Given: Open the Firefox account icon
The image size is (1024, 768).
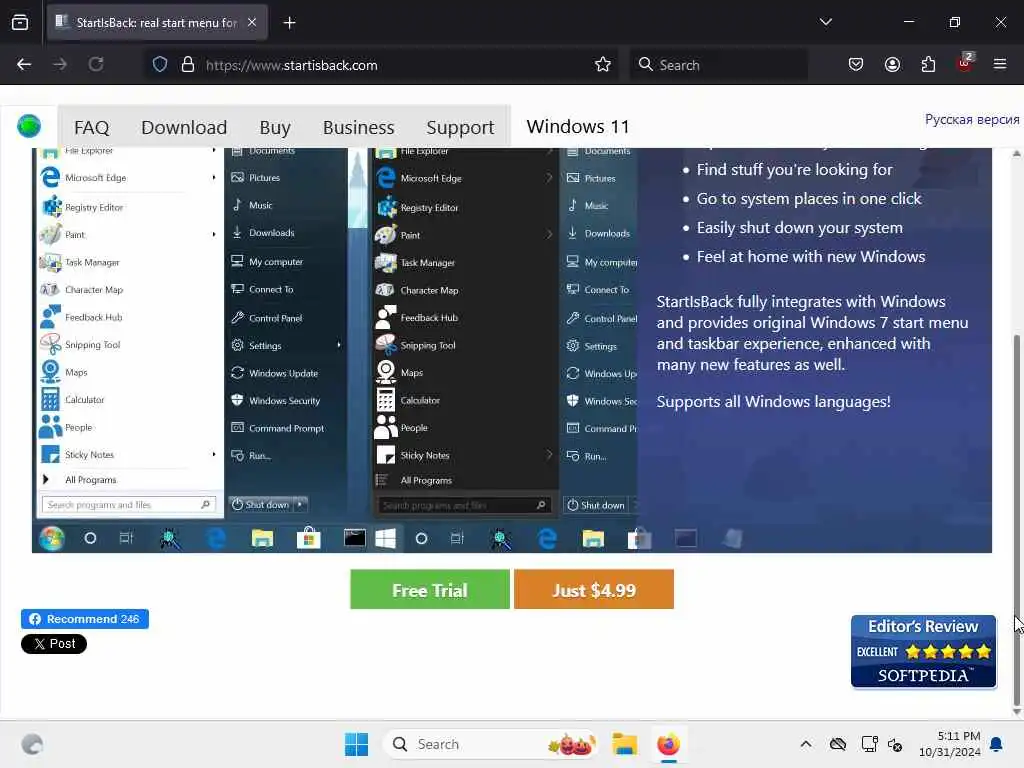Looking at the screenshot, I should (892, 65).
